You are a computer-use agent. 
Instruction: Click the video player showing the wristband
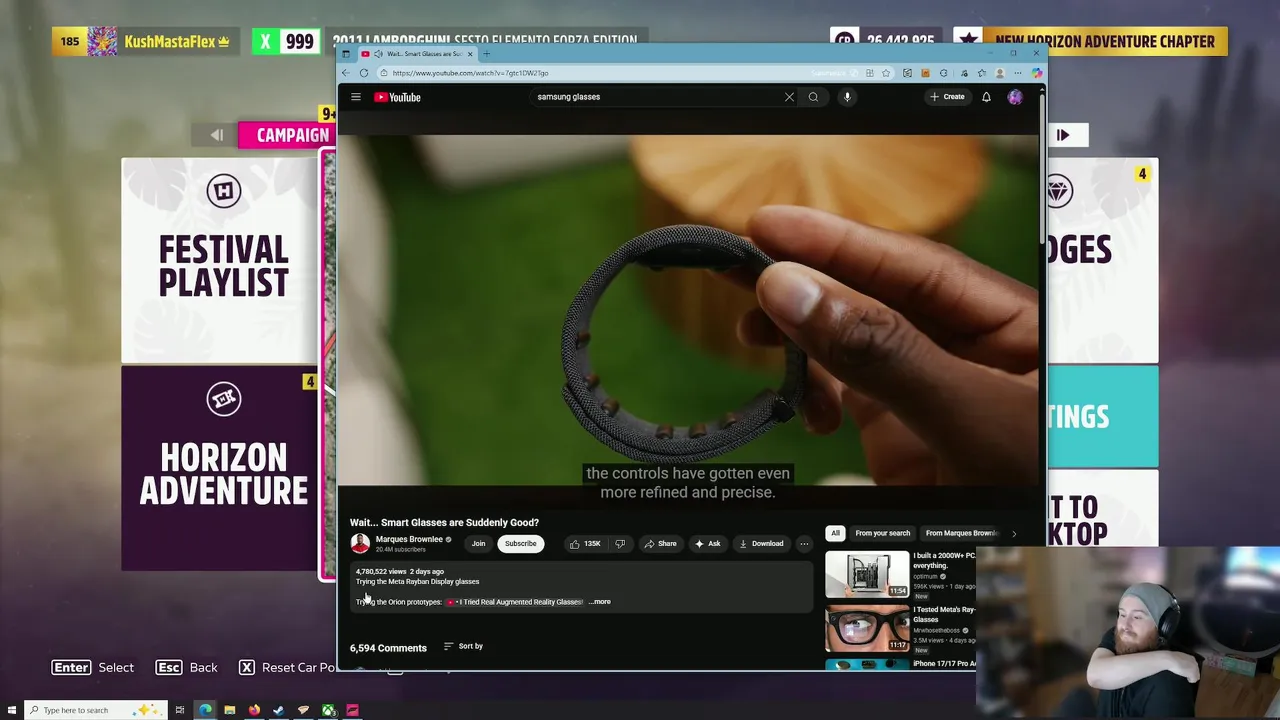[x=690, y=310]
